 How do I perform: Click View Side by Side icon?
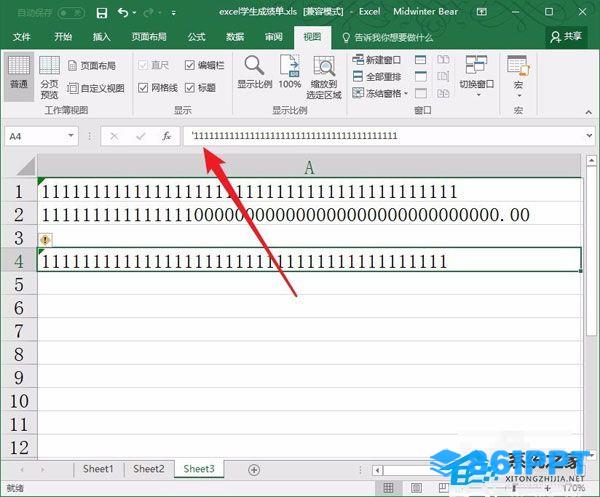pyautogui.click(x=443, y=59)
